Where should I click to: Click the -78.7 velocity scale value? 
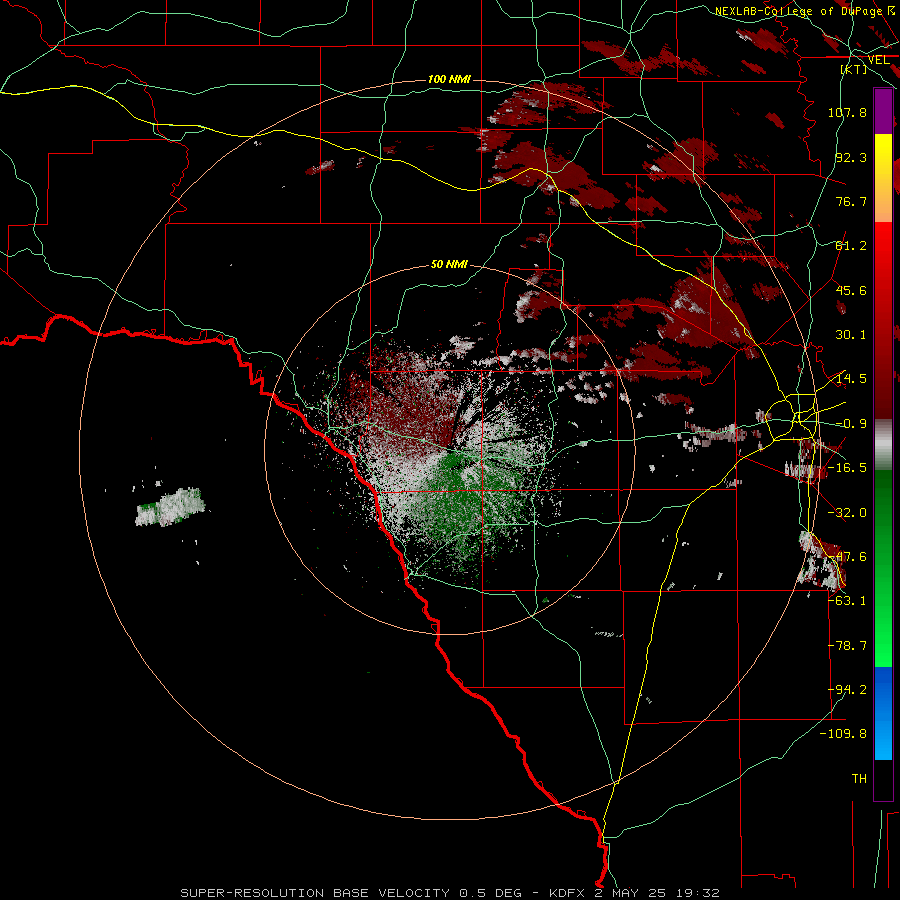847,646
